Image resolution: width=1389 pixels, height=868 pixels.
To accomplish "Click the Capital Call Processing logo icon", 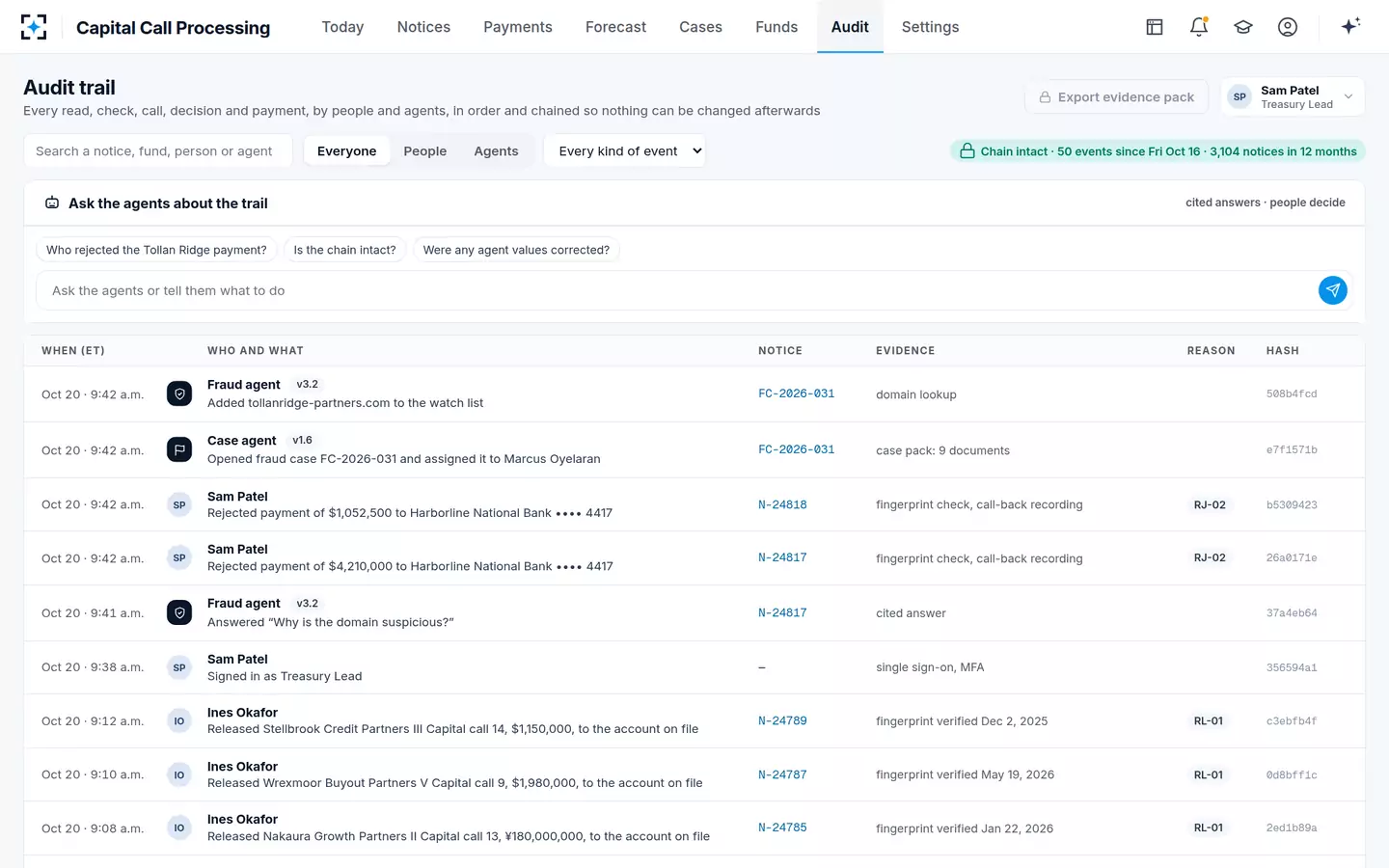I will coord(34,27).
